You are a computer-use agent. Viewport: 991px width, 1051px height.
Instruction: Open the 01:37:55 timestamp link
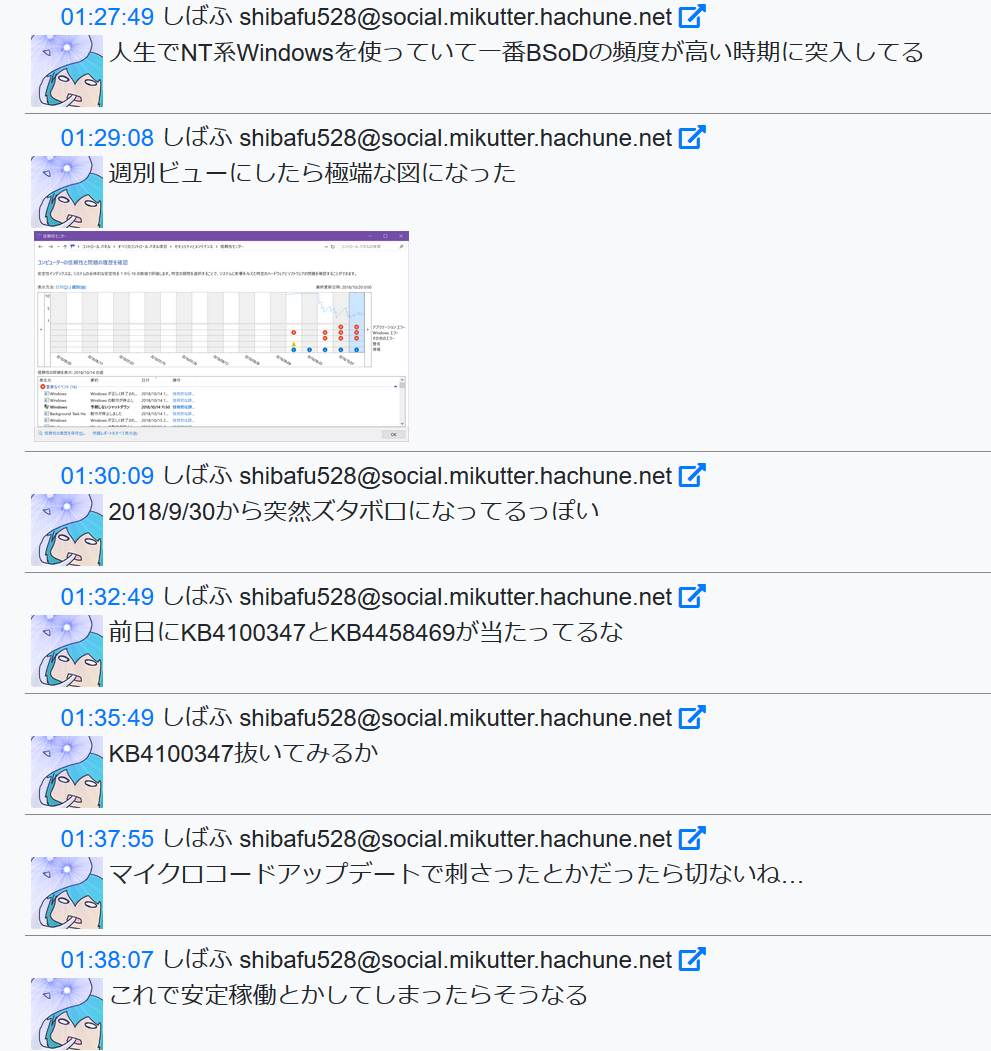tap(107, 839)
